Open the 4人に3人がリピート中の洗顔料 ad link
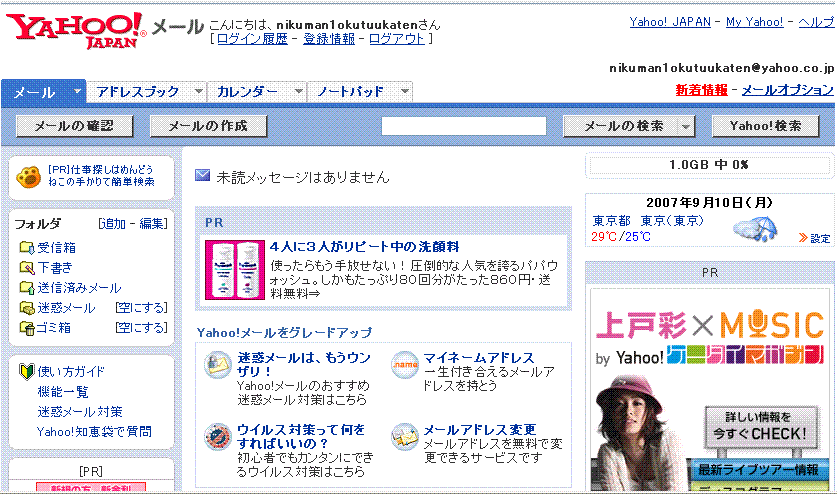This screenshot has width=837, height=494. click(x=365, y=247)
